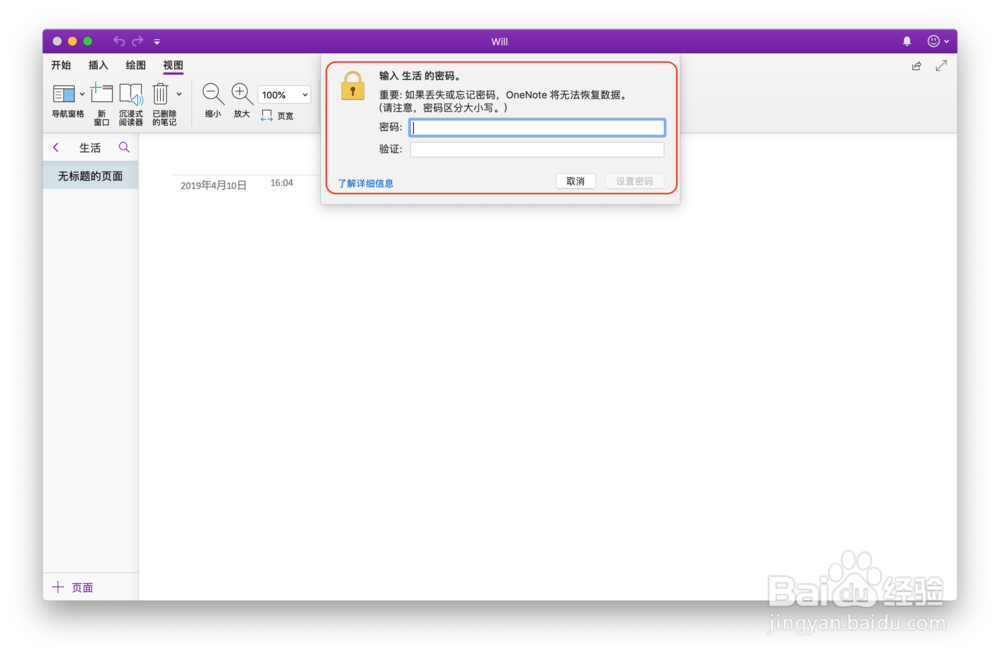Screen dimensions: 1000x657
Task: Click the yellow minimize window button
Action: pyautogui.click(x=72, y=41)
